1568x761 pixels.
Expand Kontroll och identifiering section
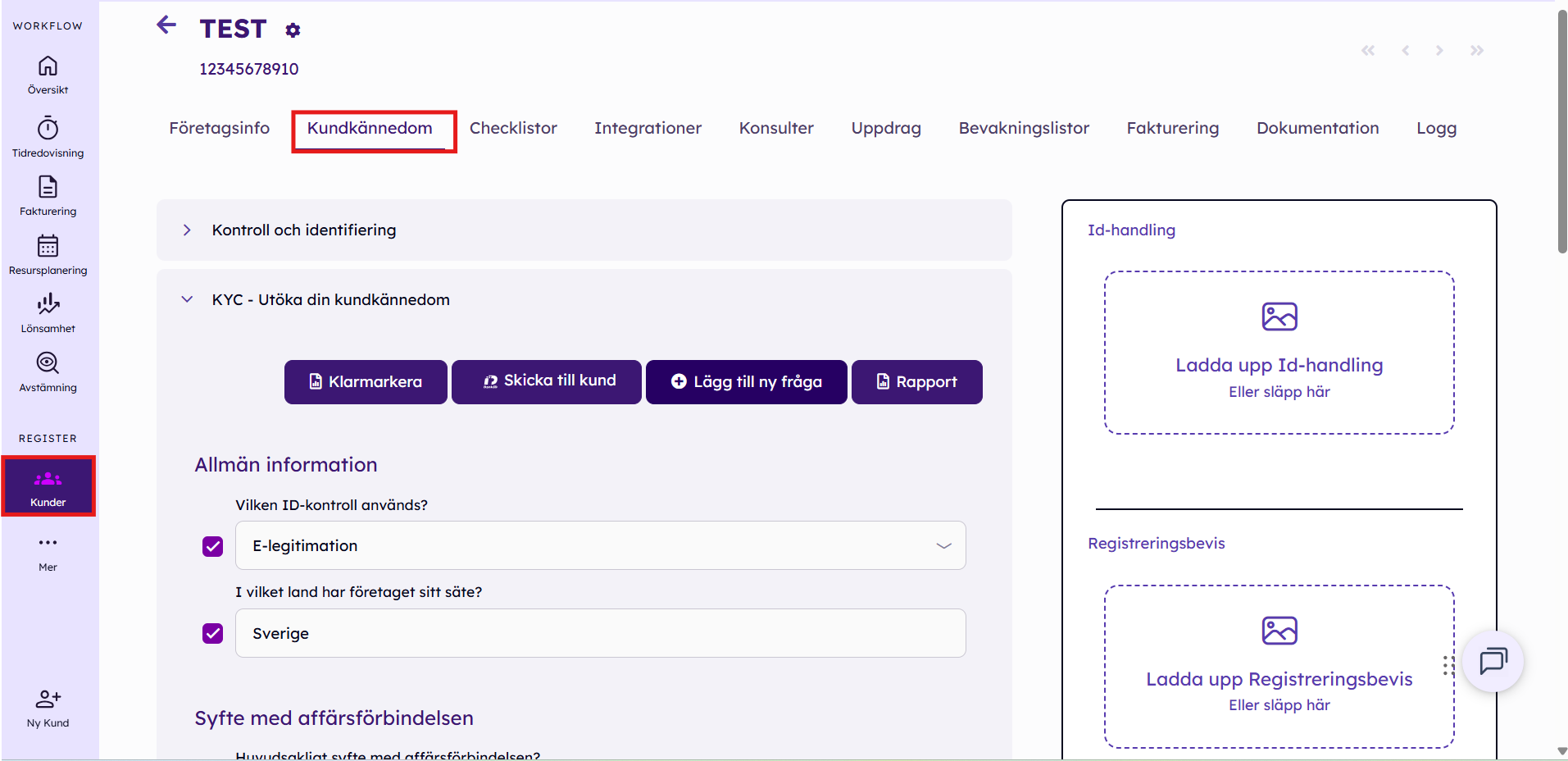(x=187, y=230)
